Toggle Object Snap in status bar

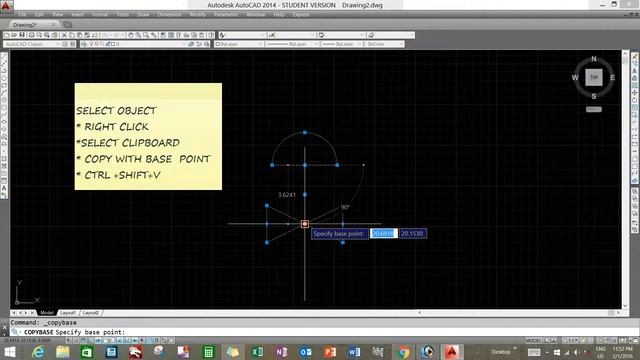click(106, 340)
